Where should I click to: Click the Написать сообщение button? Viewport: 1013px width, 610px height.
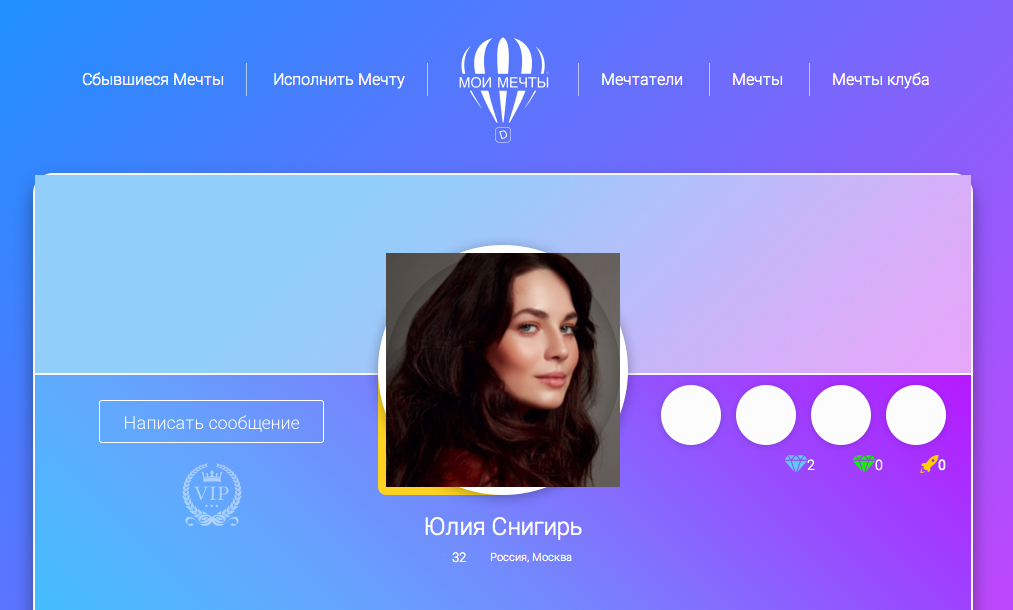click(211, 422)
